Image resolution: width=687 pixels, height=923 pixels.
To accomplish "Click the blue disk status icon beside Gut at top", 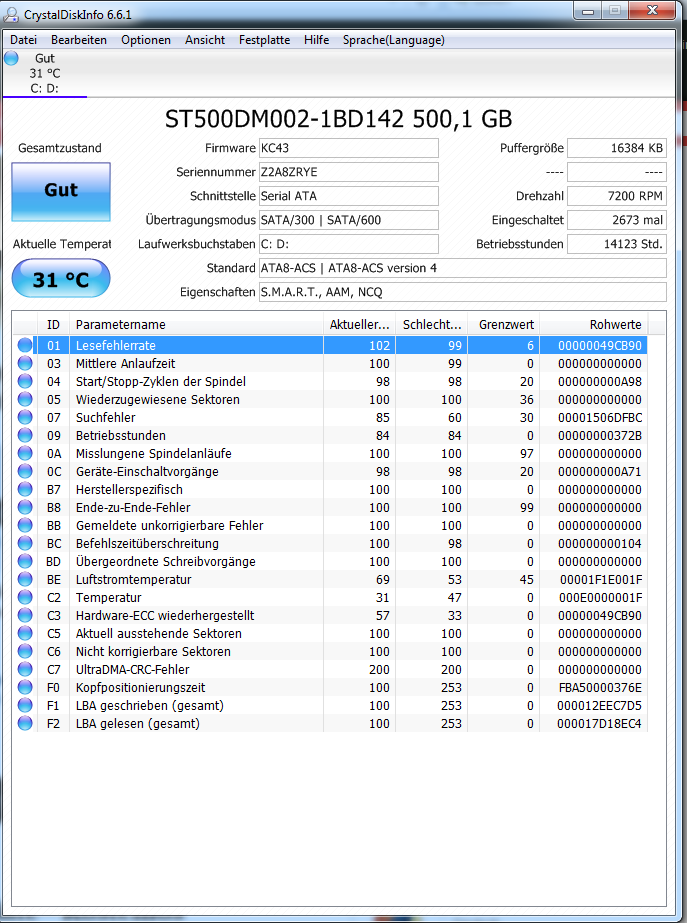I will tap(11, 58).
